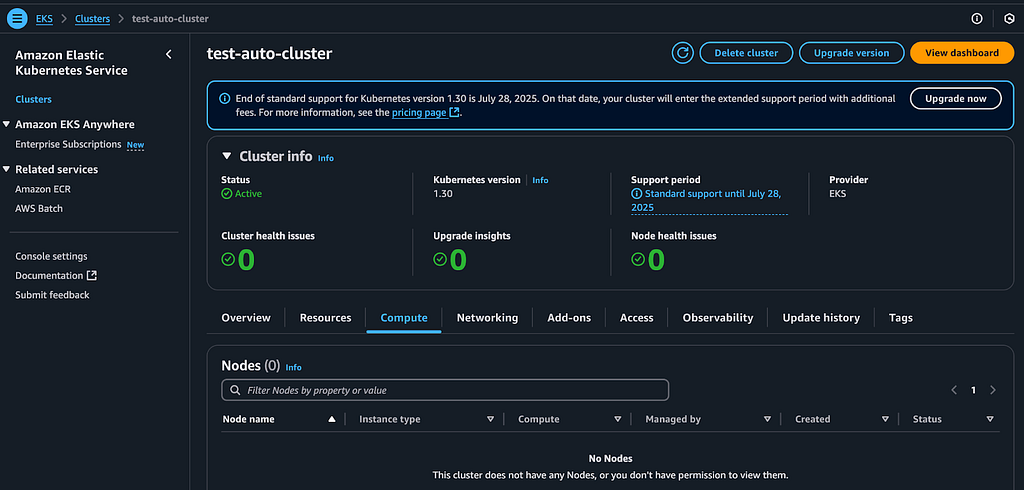
Task: Click the View dashboard button
Action: coord(962,53)
